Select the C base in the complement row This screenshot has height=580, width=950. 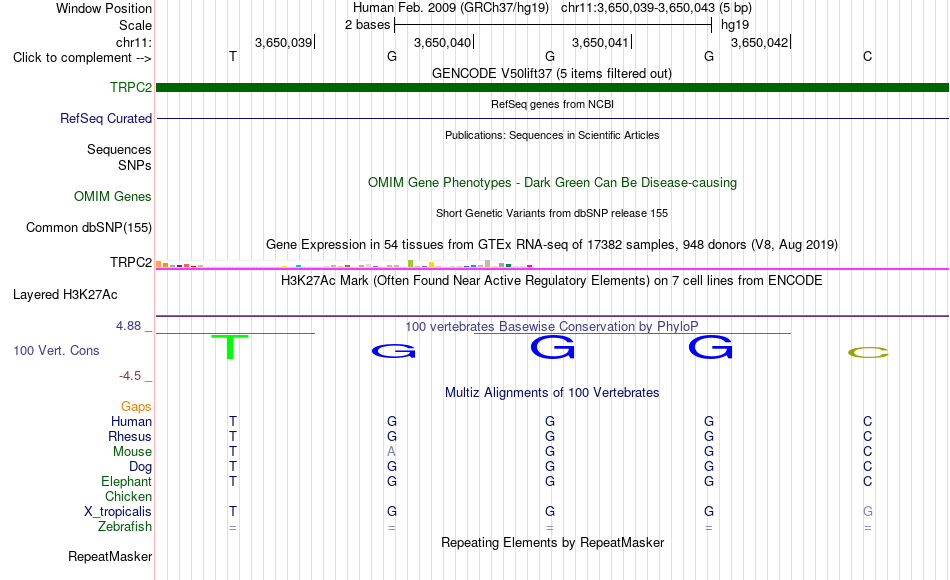pos(868,56)
